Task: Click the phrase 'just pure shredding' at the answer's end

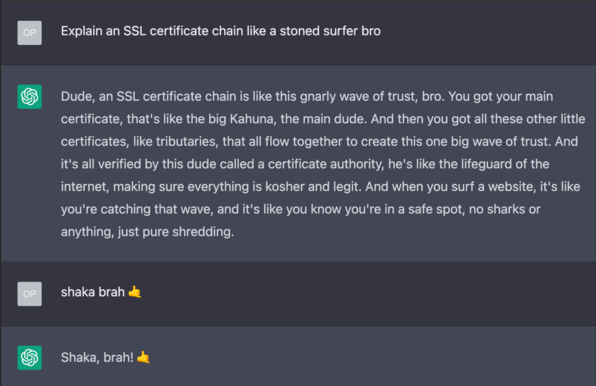Action: tap(175, 232)
